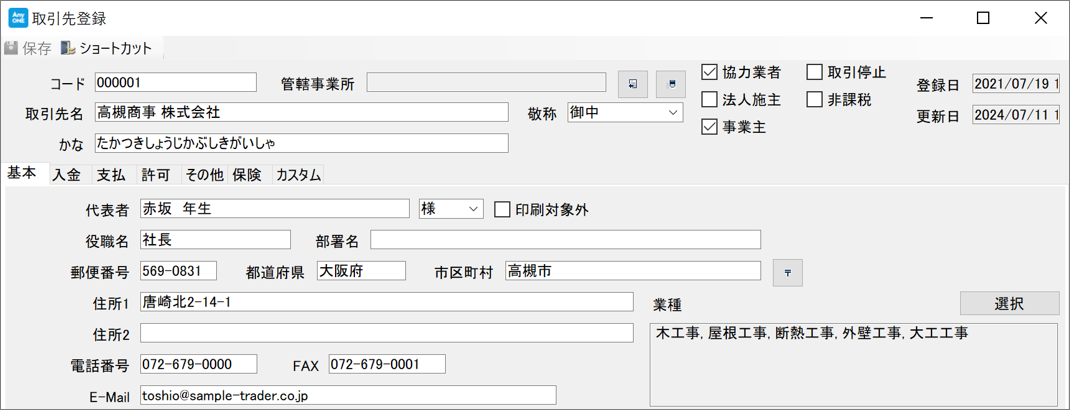Image resolution: width=1070 pixels, height=410 pixels.
Task: Click the 登録日 date field
Action: tap(1016, 84)
